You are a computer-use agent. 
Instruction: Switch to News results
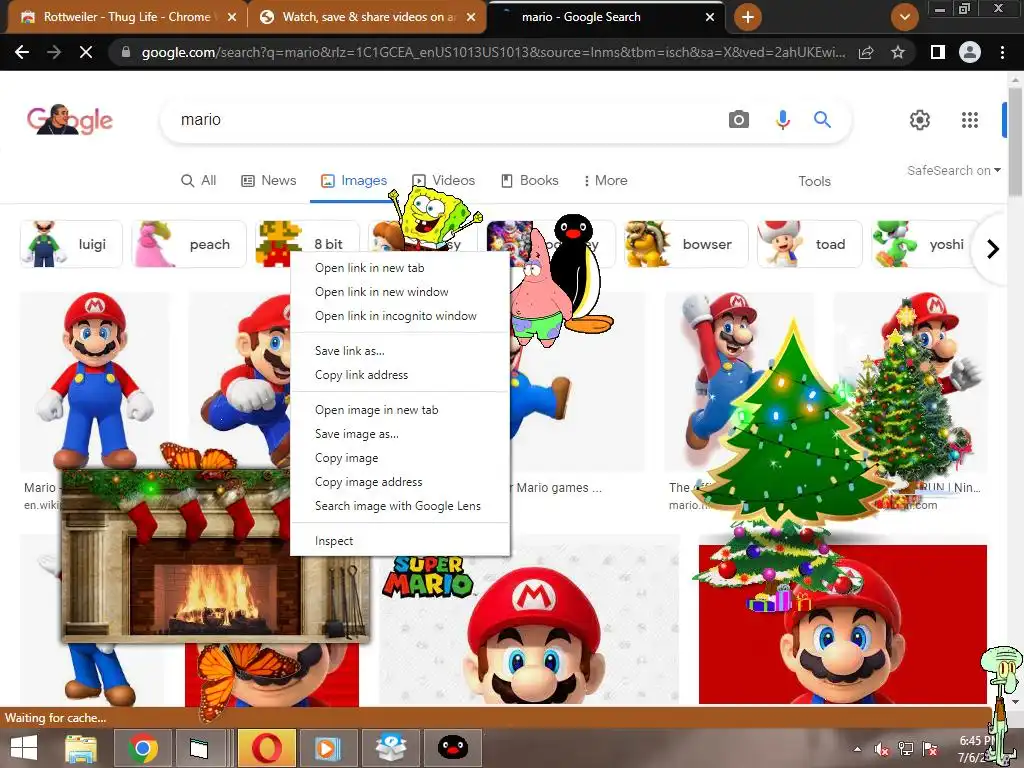[268, 180]
